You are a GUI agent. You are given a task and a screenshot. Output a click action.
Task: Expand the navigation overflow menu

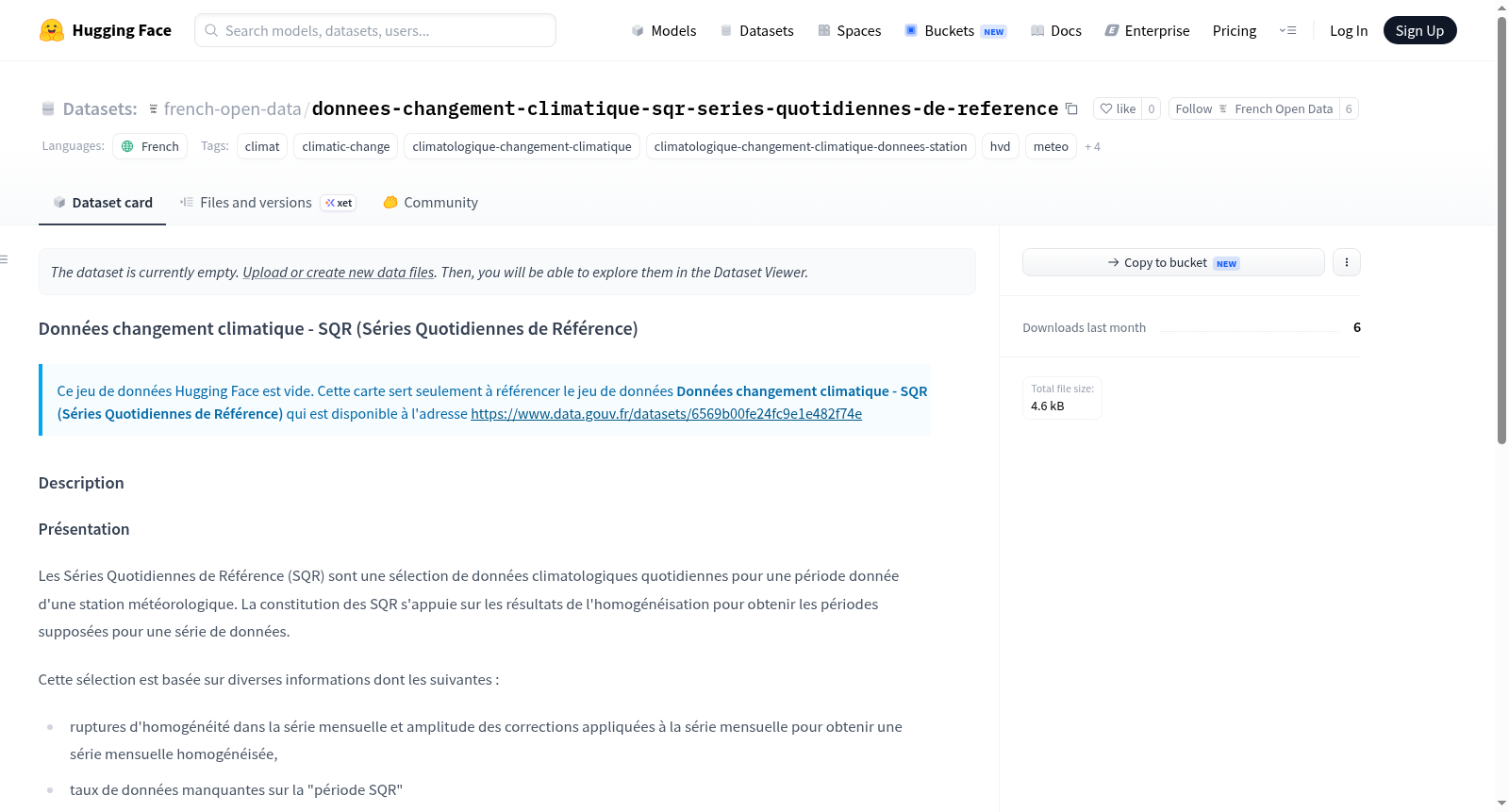pyautogui.click(x=1287, y=30)
